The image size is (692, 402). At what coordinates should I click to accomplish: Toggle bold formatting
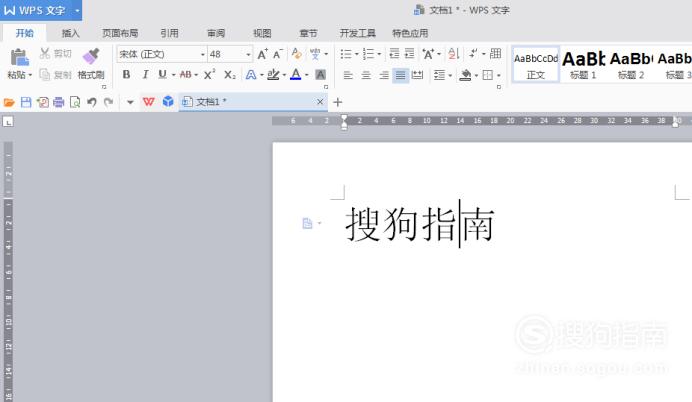click(126, 75)
